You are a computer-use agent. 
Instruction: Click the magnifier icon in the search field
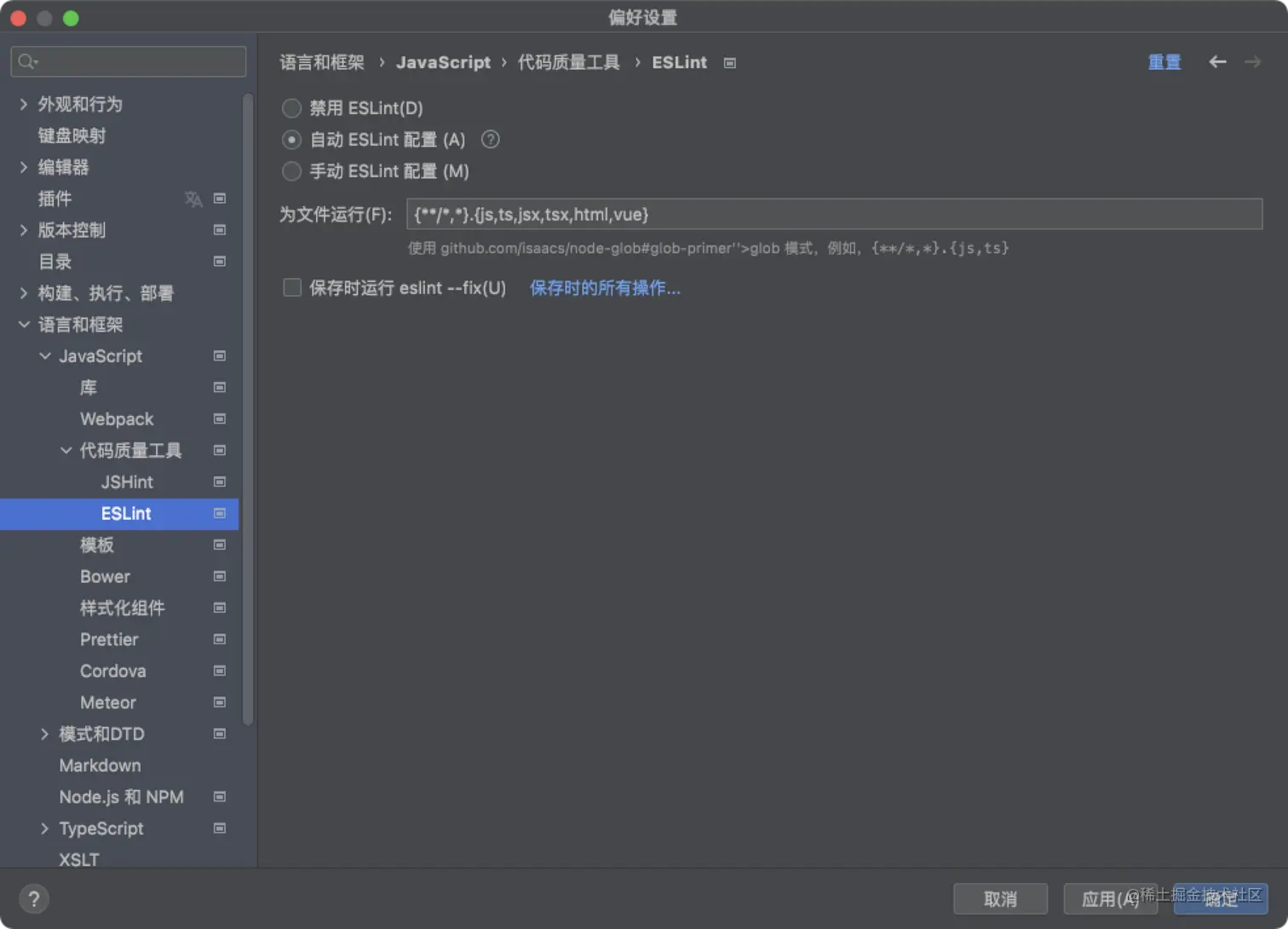(x=26, y=61)
